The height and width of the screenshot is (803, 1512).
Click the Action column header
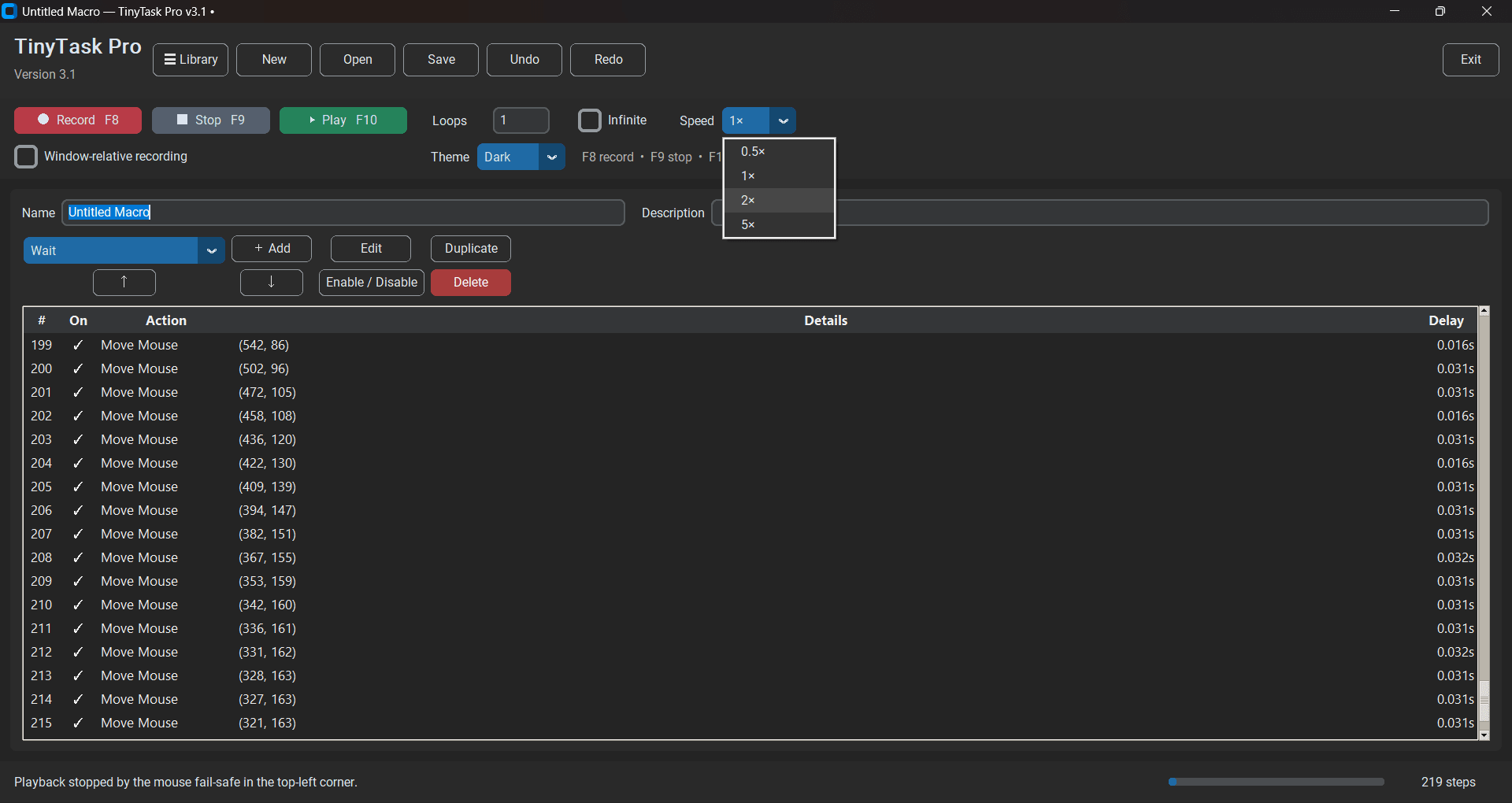point(166,320)
